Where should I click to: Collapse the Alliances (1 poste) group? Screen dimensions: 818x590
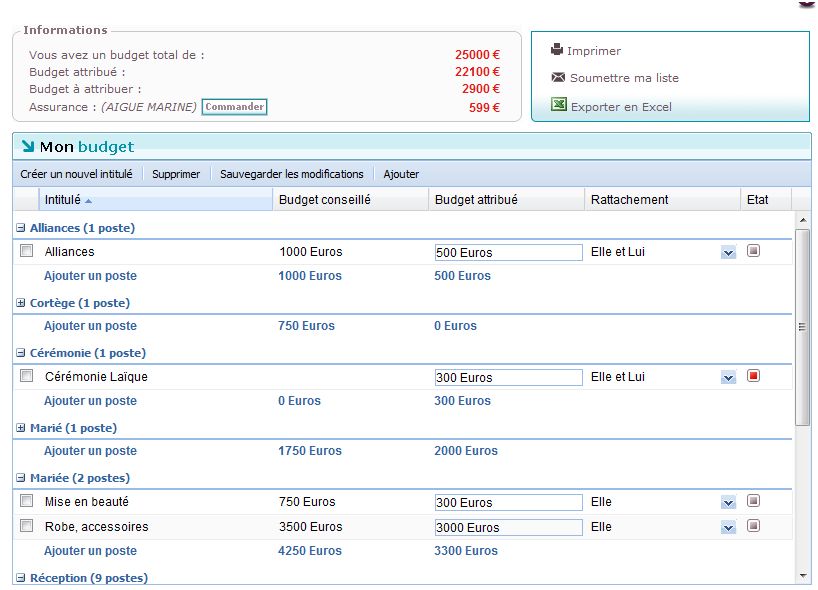20,228
